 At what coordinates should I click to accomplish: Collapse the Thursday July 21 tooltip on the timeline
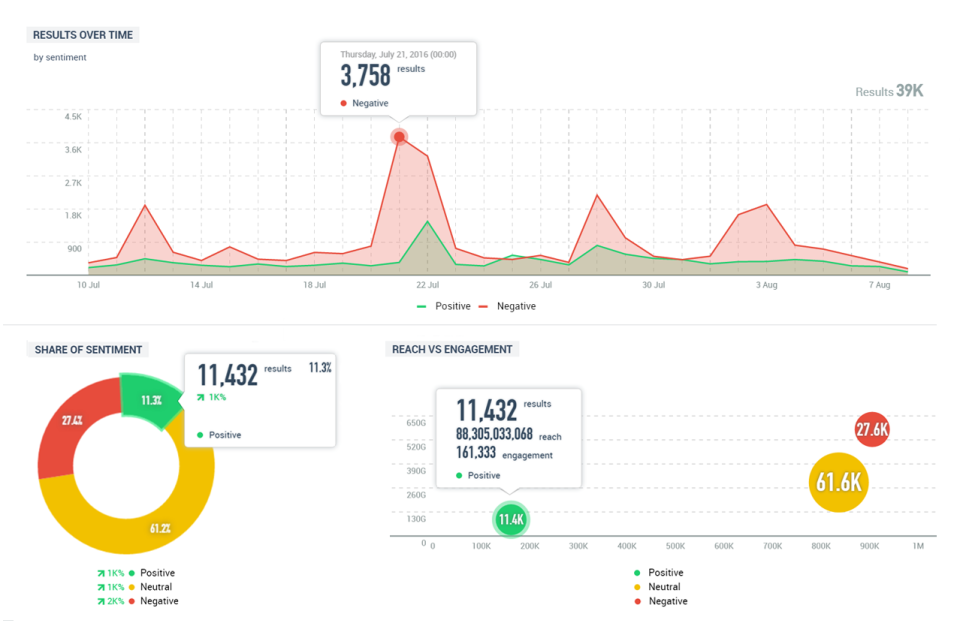[398, 77]
